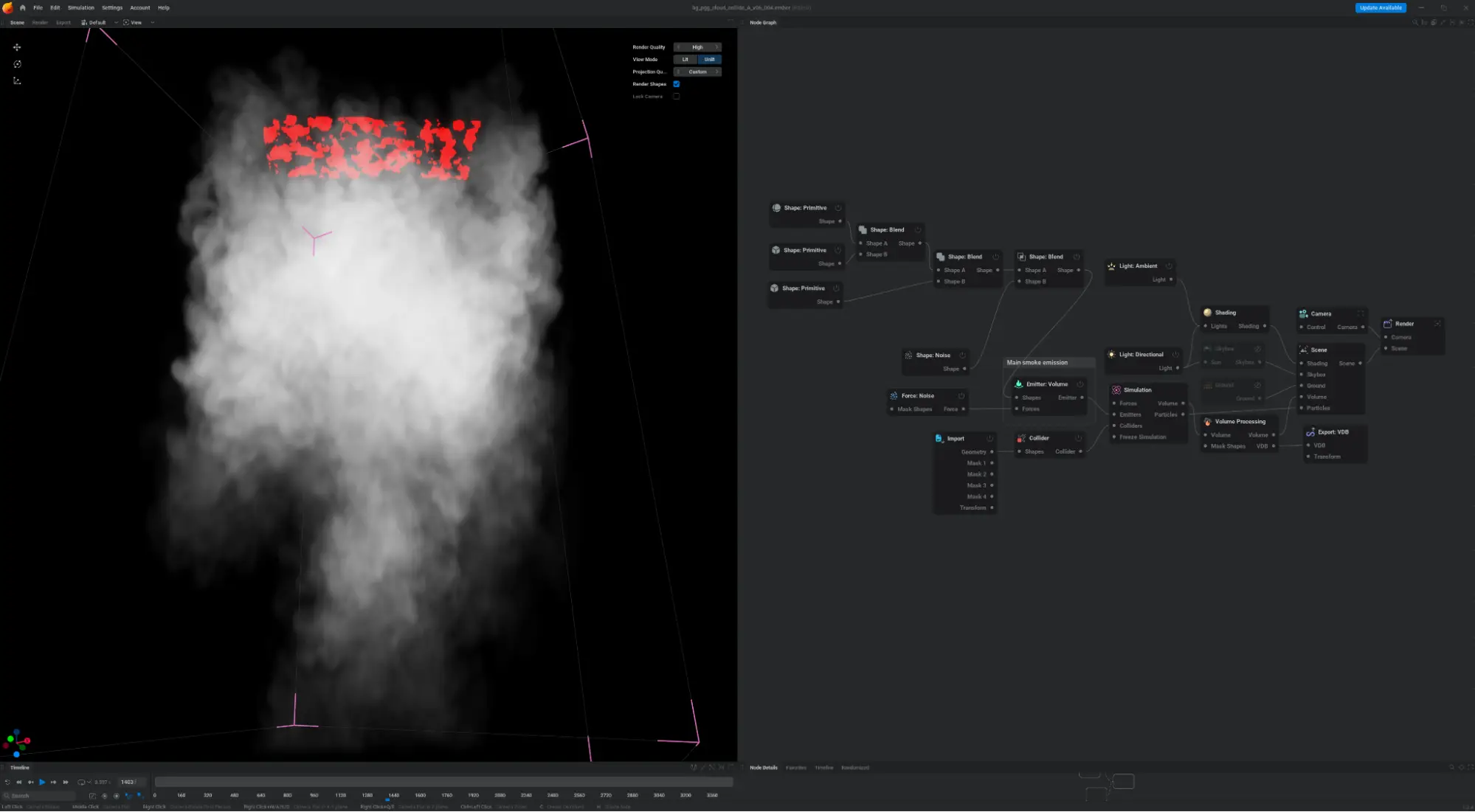This screenshot has width=1475, height=812.
Task: Open the Randomized tab in bottom panel
Action: (855, 768)
